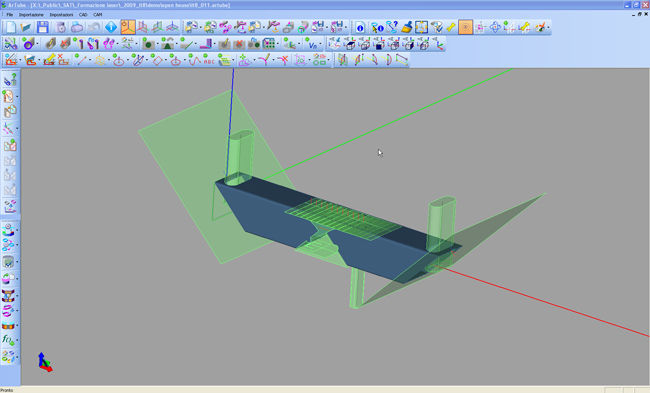This screenshot has height=393, width=650.
Task: Click the New document icon
Action: [x=10, y=27]
